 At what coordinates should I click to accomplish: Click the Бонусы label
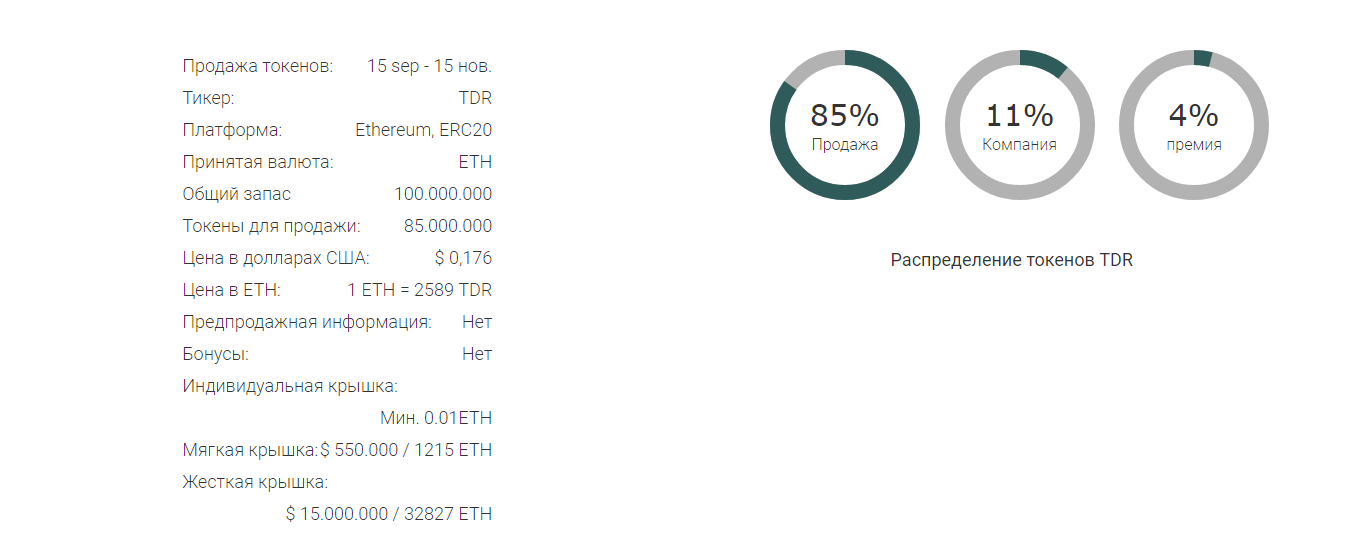tap(215, 354)
